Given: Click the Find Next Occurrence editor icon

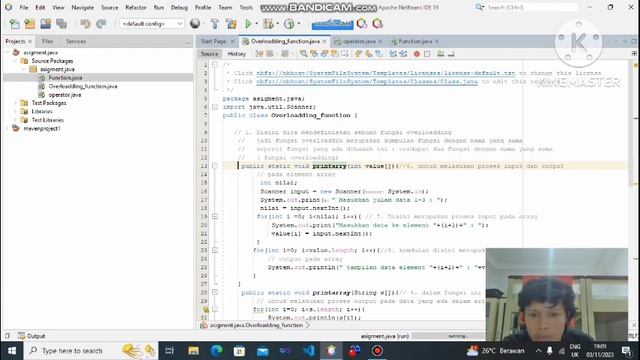Looking at the screenshot, I should 324,54.
